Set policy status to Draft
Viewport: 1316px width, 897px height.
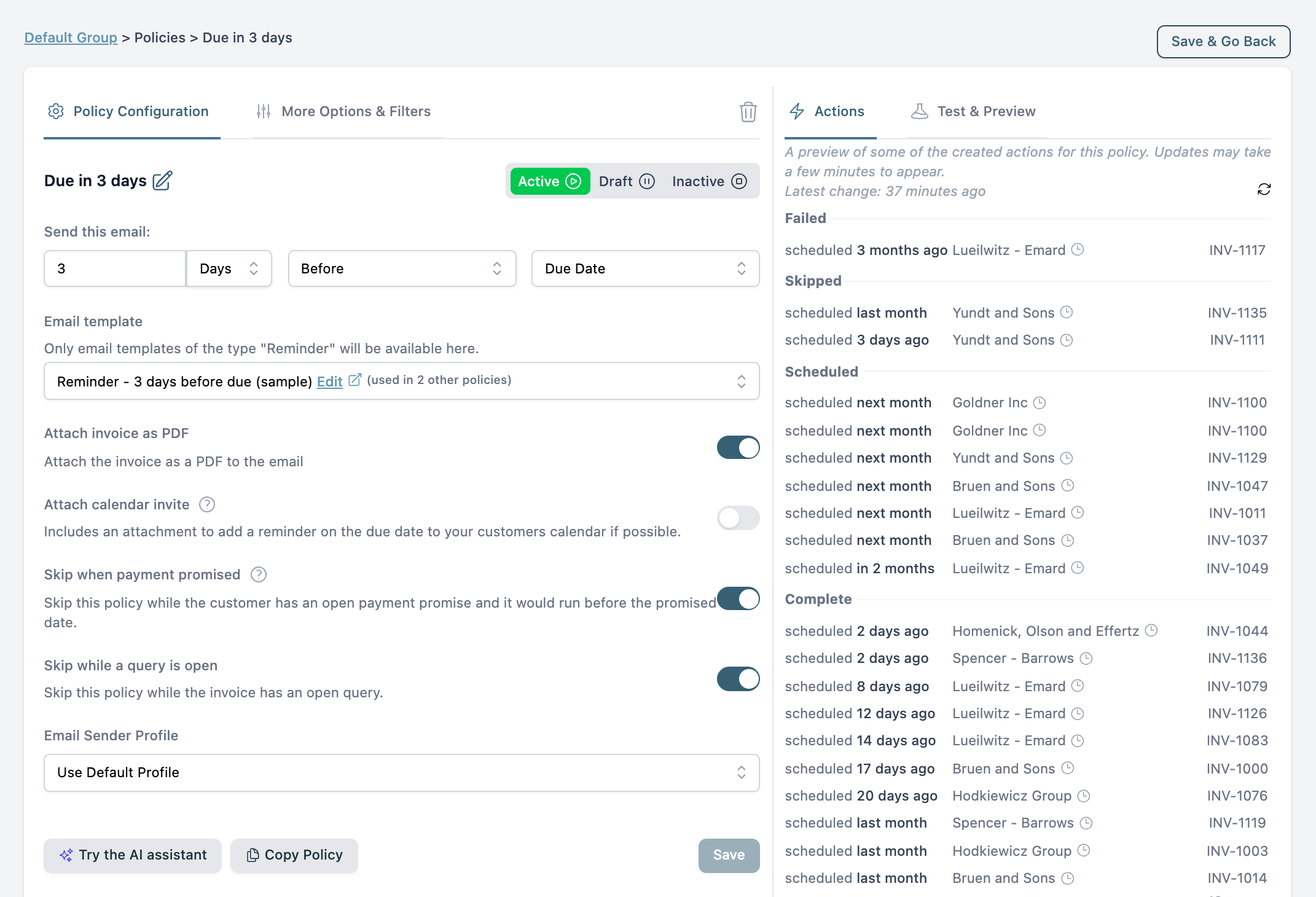627,181
